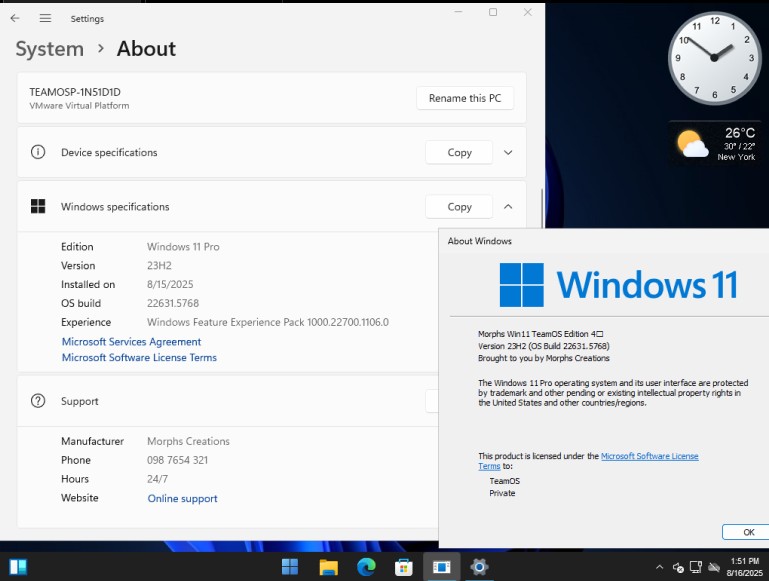The width and height of the screenshot is (769, 581).
Task: Expand the Device specifications section
Action: (x=508, y=152)
